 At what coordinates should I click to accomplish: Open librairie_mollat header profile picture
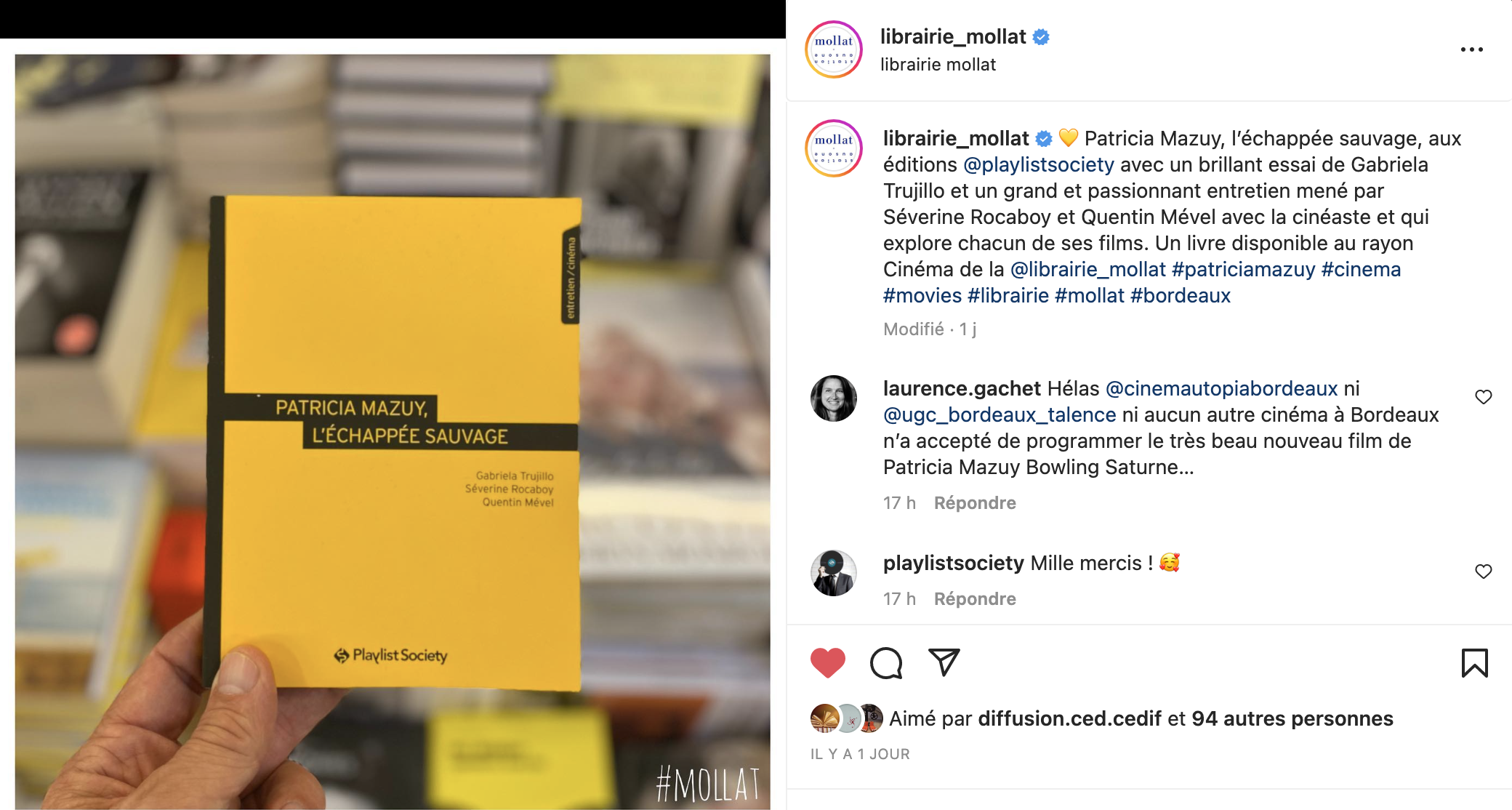point(834,49)
